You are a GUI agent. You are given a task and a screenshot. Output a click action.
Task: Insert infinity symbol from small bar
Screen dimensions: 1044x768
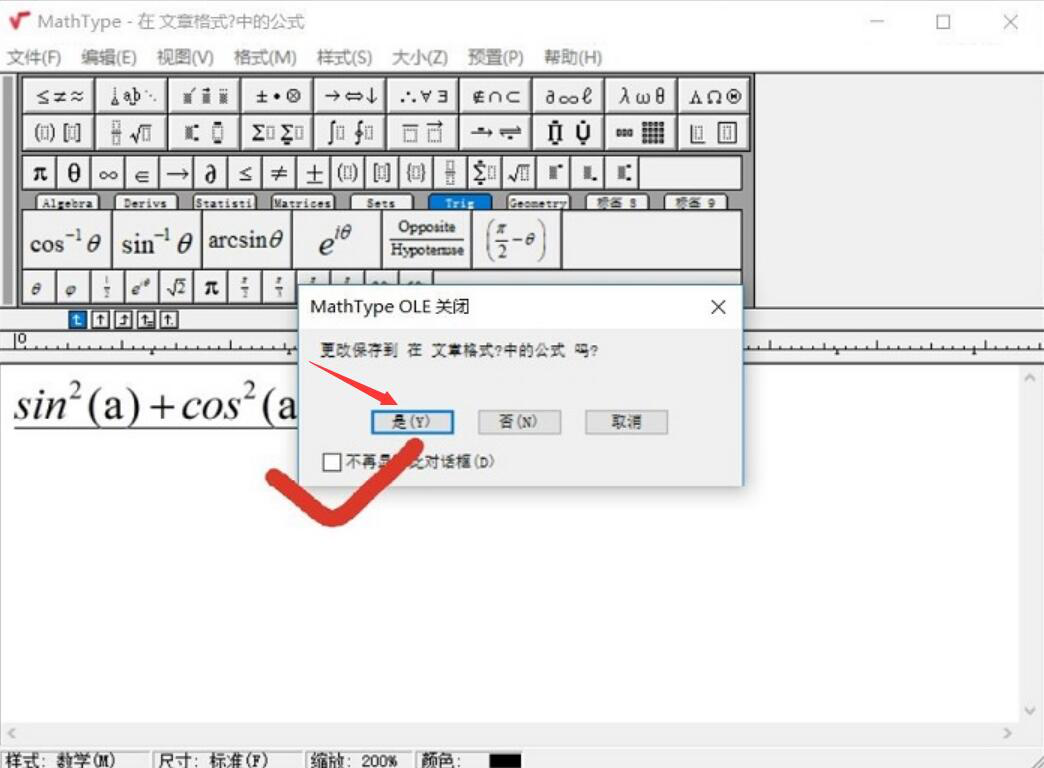coord(108,174)
